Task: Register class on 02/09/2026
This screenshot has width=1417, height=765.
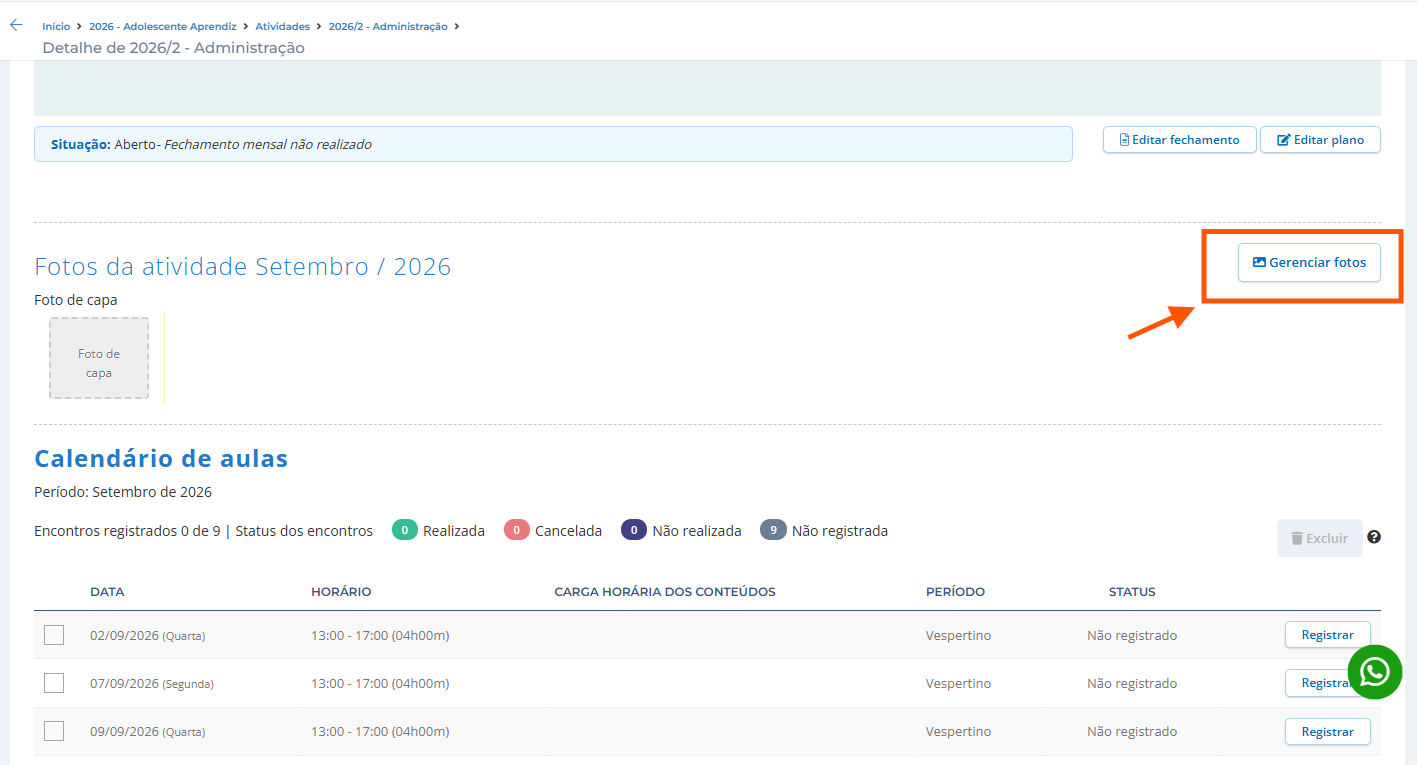Action: point(1327,635)
